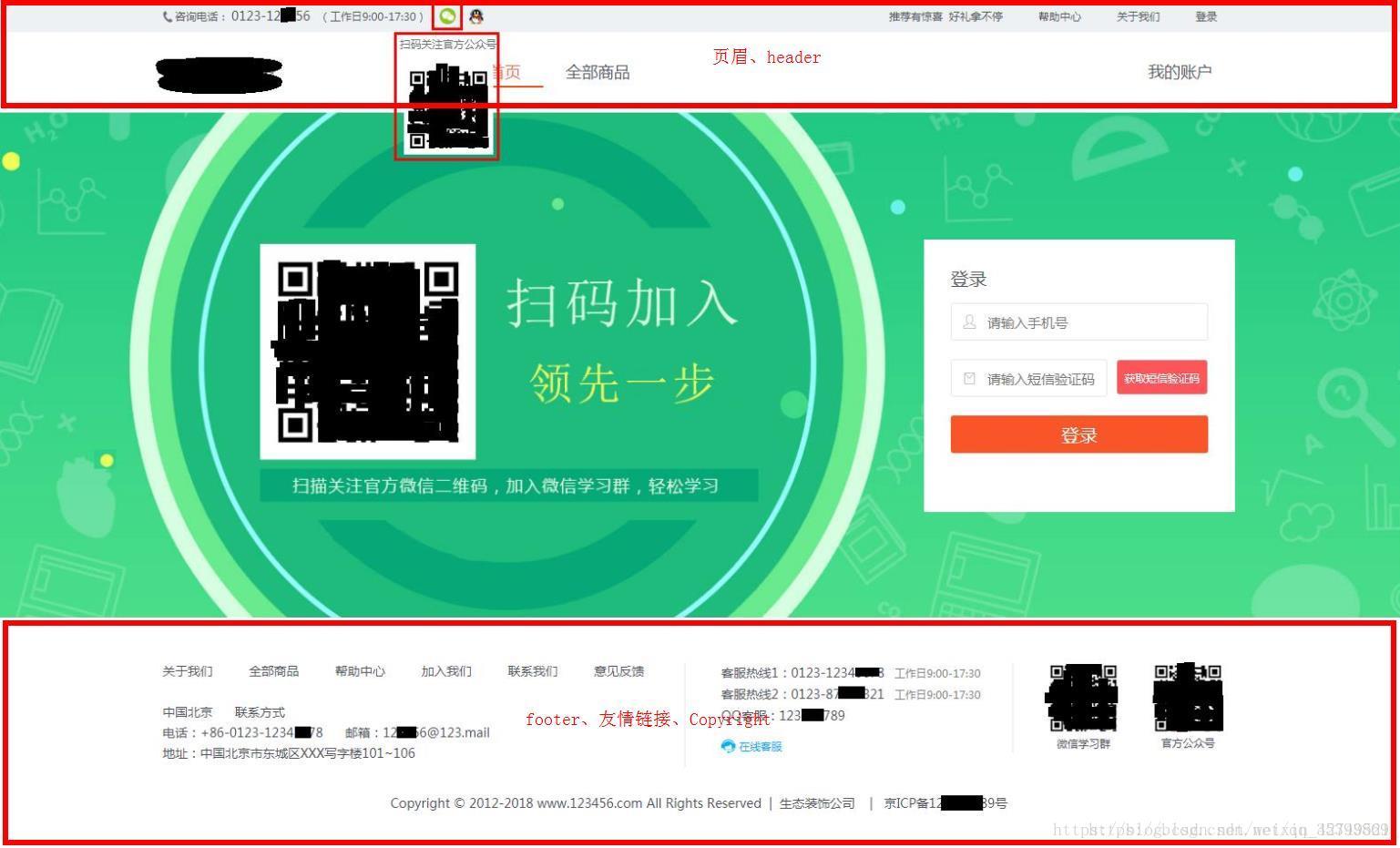This screenshot has height=848, width=1400.
Task: Click the 官方公众号 QR code in footer
Action: point(1188,698)
